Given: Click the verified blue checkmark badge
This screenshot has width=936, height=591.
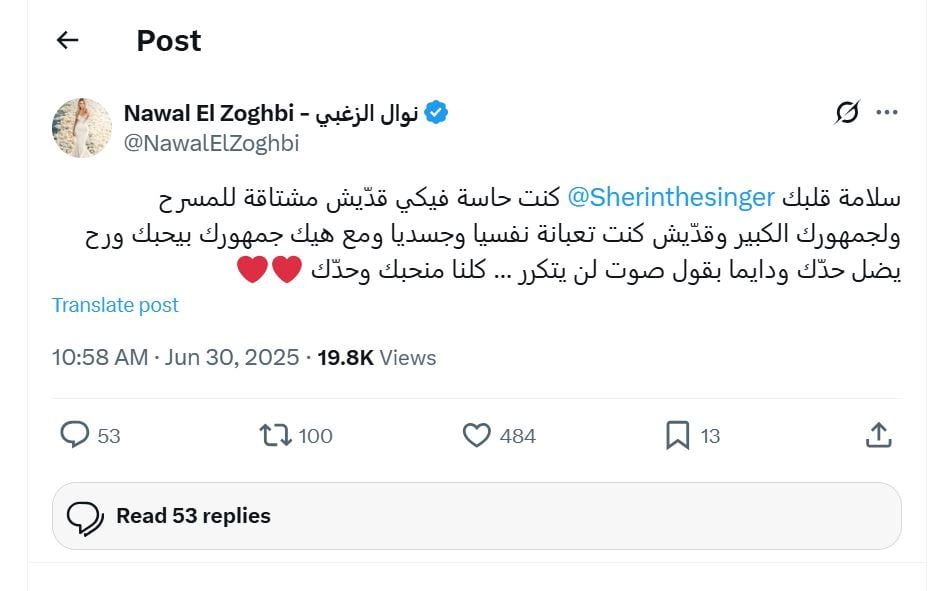Looking at the screenshot, I should click(x=436, y=113).
